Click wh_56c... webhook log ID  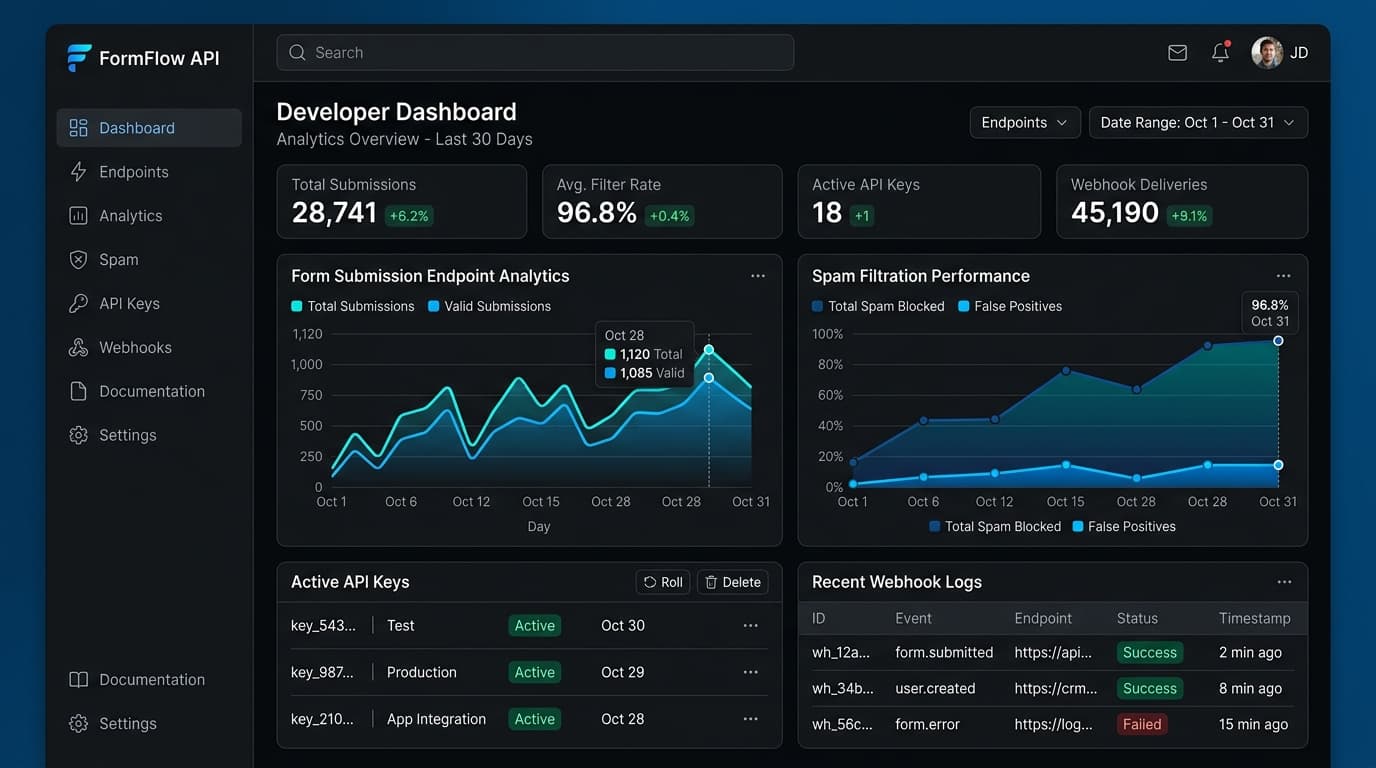841,725
